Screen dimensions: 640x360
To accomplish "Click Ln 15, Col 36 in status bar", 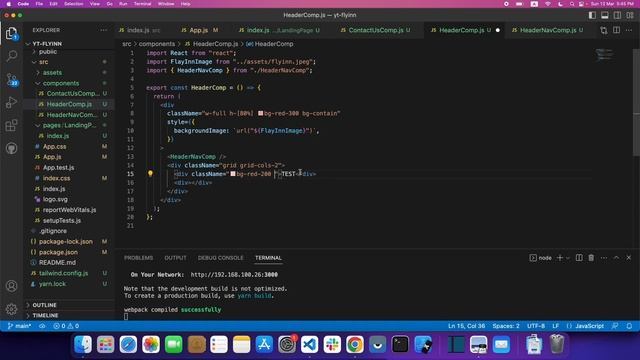I will pos(466,326).
